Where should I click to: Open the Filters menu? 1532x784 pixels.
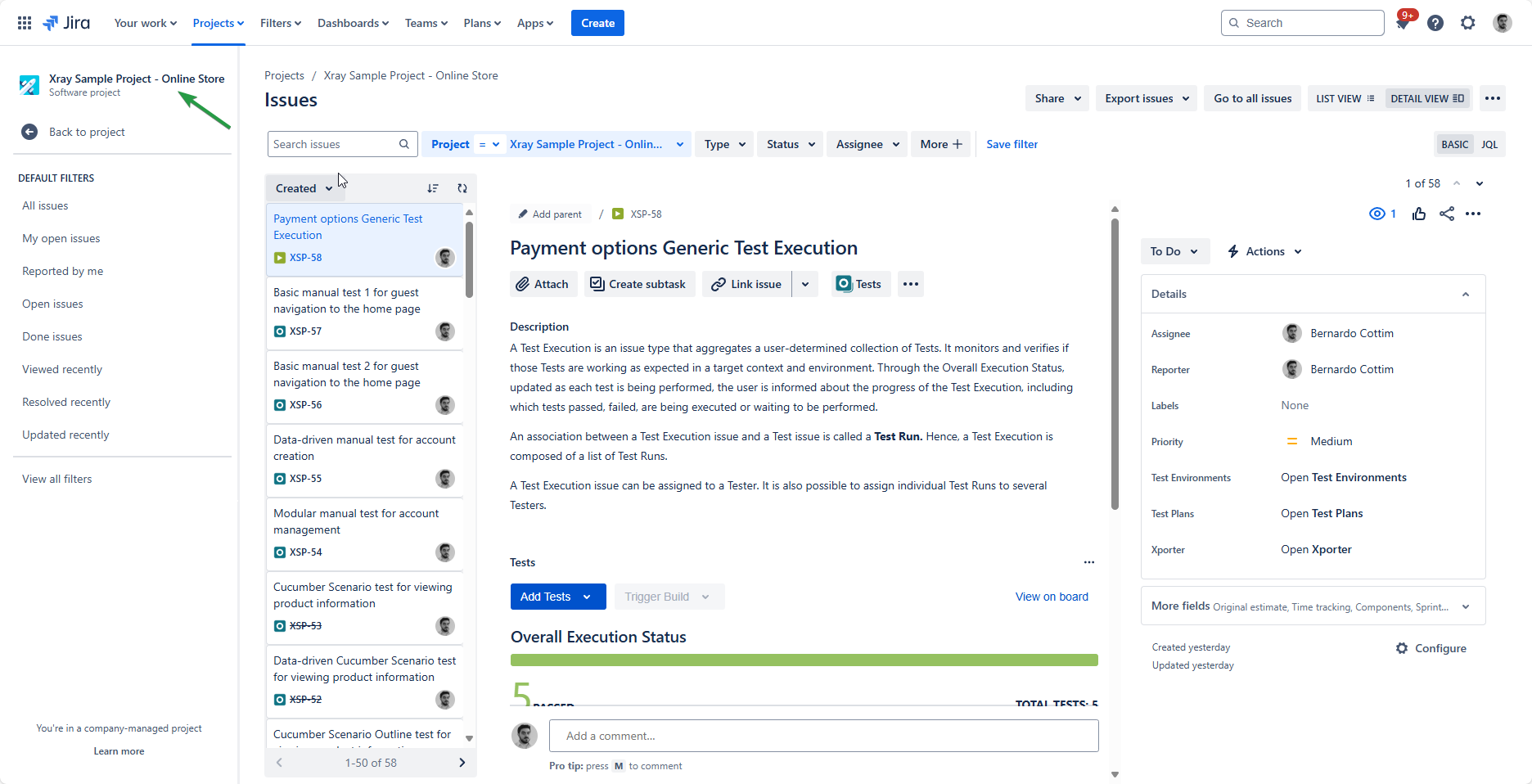281,23
